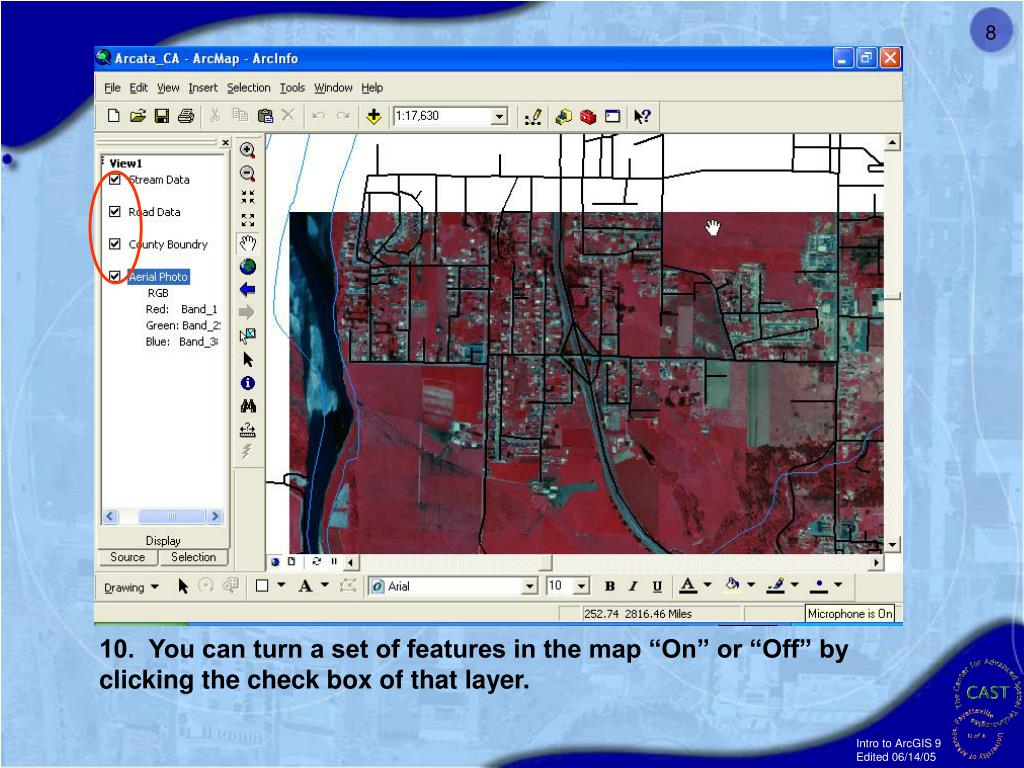Screen dimensions: 1024x768
Task: Expand the font color dropdown arrow
Action: pos(707,585)
